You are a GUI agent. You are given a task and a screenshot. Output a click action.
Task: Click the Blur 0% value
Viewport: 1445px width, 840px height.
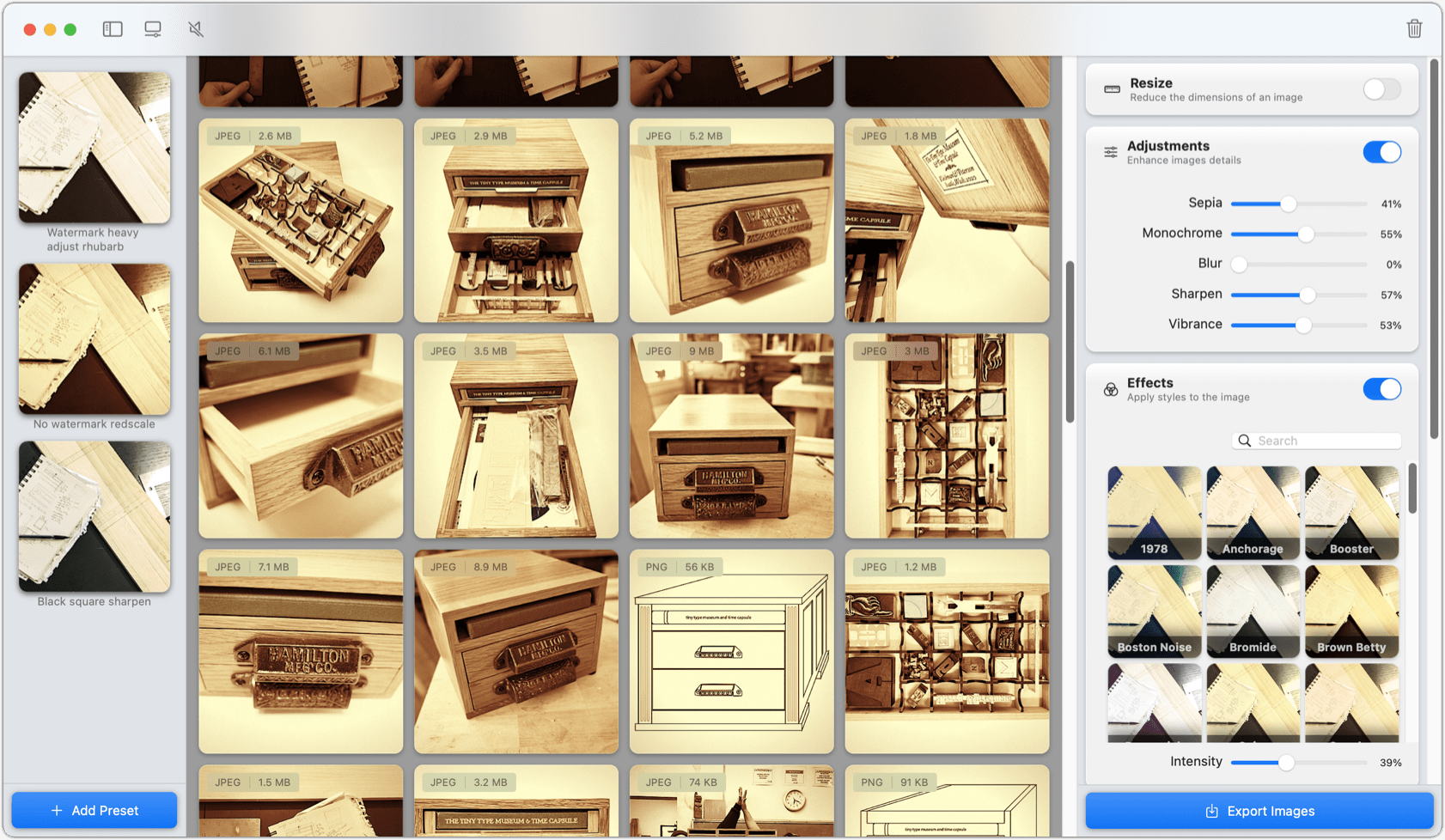[x=1393, y=265]
